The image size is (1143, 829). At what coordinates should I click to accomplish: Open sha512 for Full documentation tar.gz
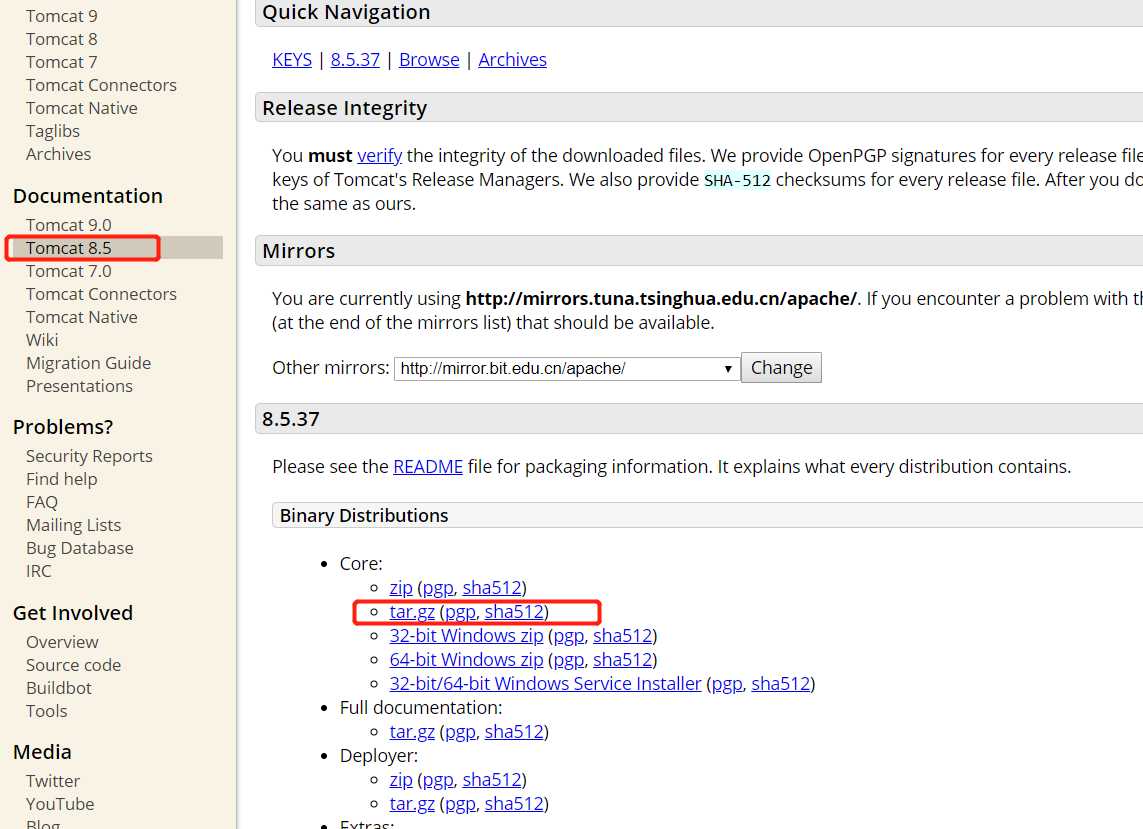tap(514, 732)
